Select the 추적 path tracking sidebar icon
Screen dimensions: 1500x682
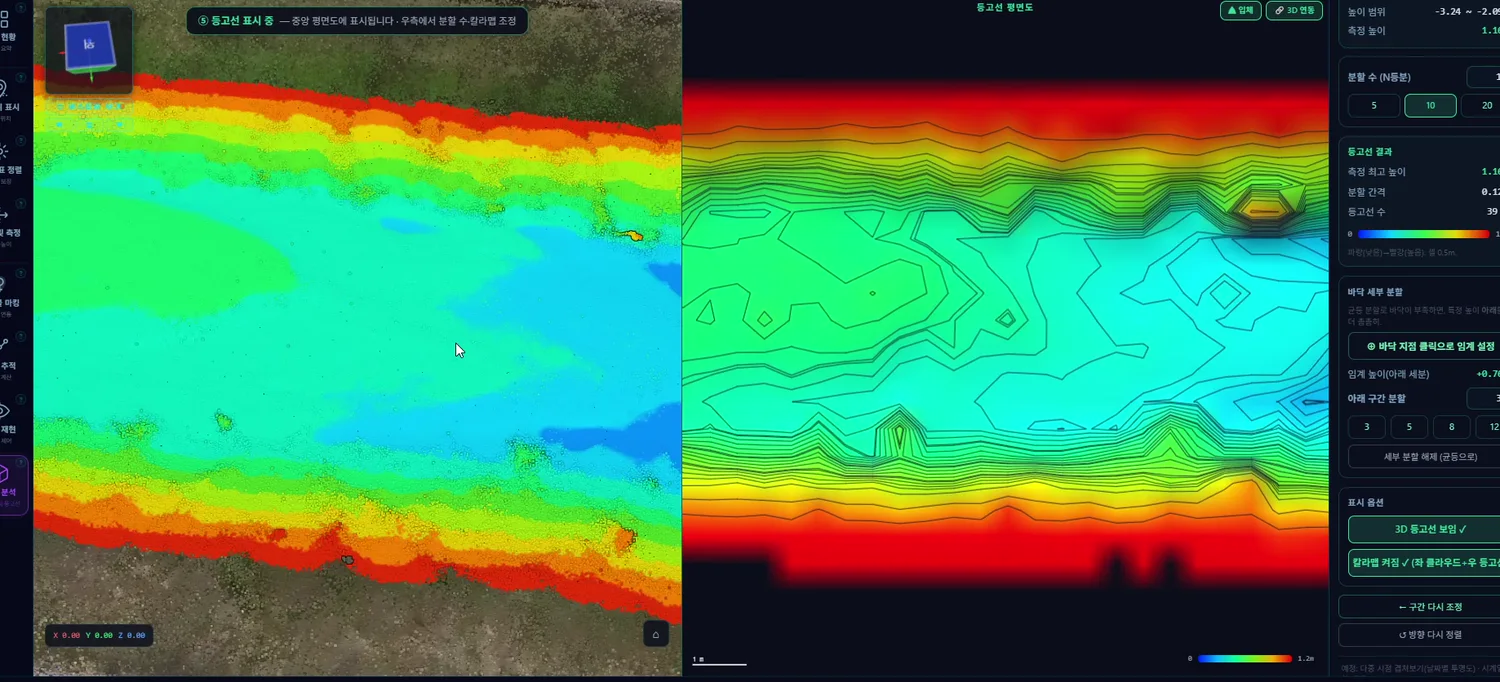pos(7,354)
